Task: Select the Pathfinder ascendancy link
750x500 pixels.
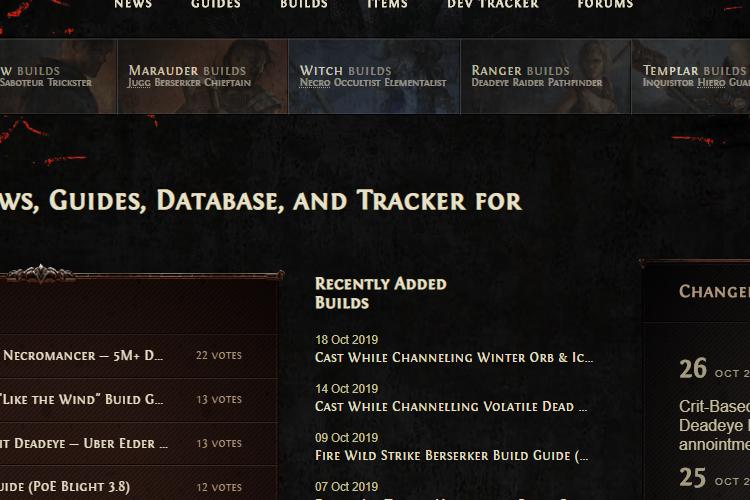Action: [x=575, y=83]
